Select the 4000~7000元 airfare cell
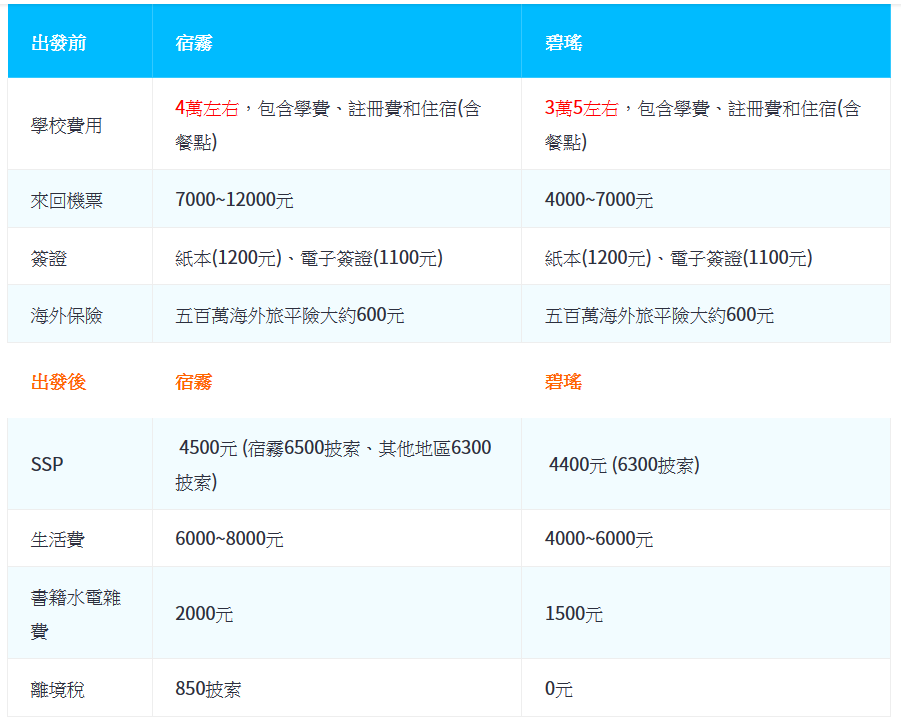The image size is (901, 724). pyautogui.click(x=599, y=200)
